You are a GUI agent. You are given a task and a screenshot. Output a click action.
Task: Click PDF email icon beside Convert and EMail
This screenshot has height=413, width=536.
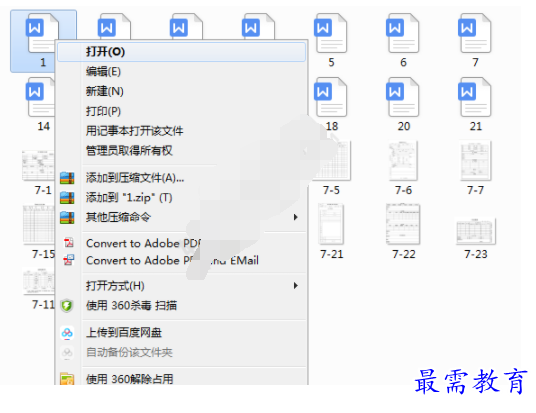click(69, 260)
